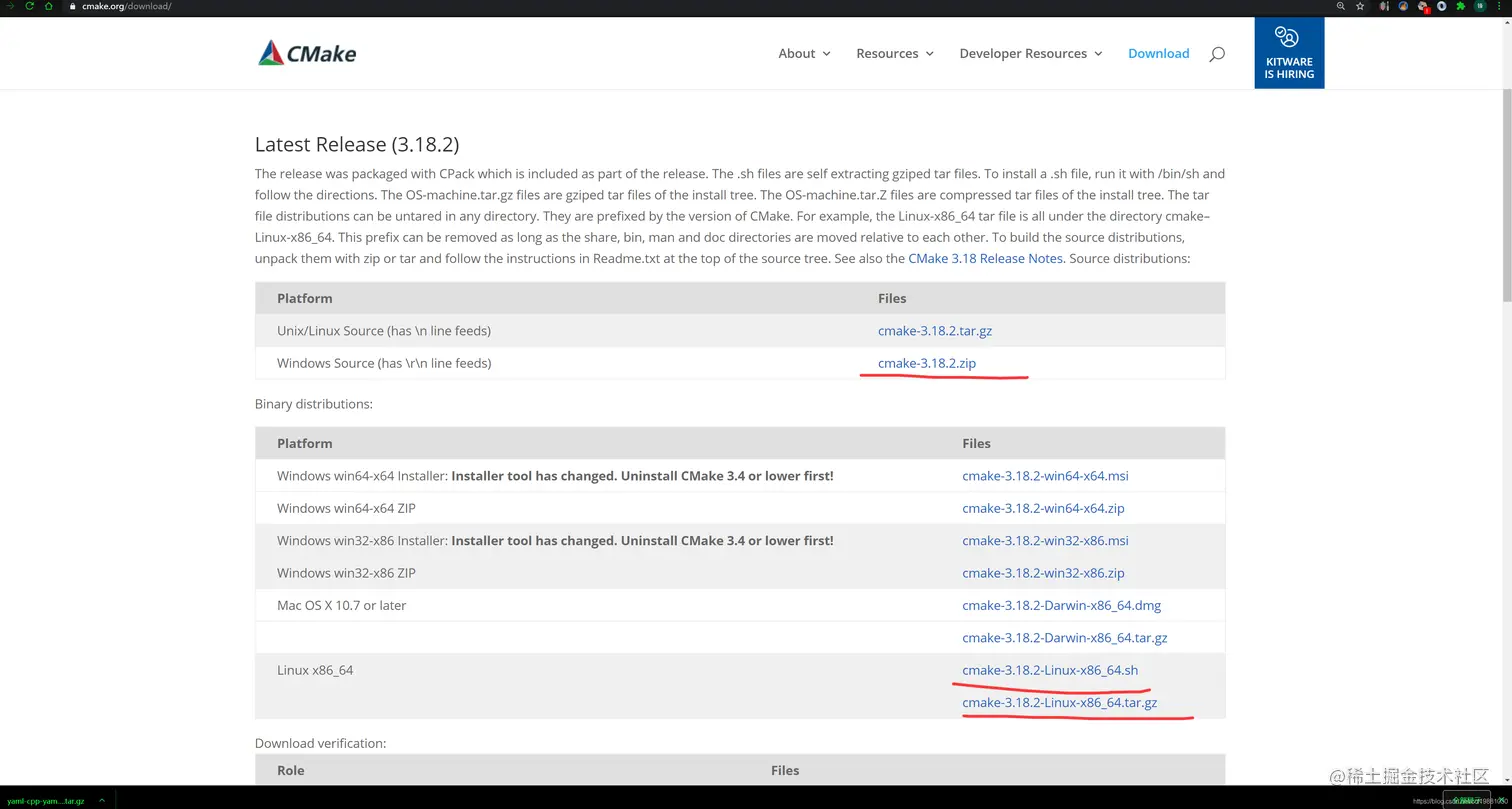
Task: Download cmake-3.18.2-Linux-x86_64.sh
Action: (x=1050, y=670)
